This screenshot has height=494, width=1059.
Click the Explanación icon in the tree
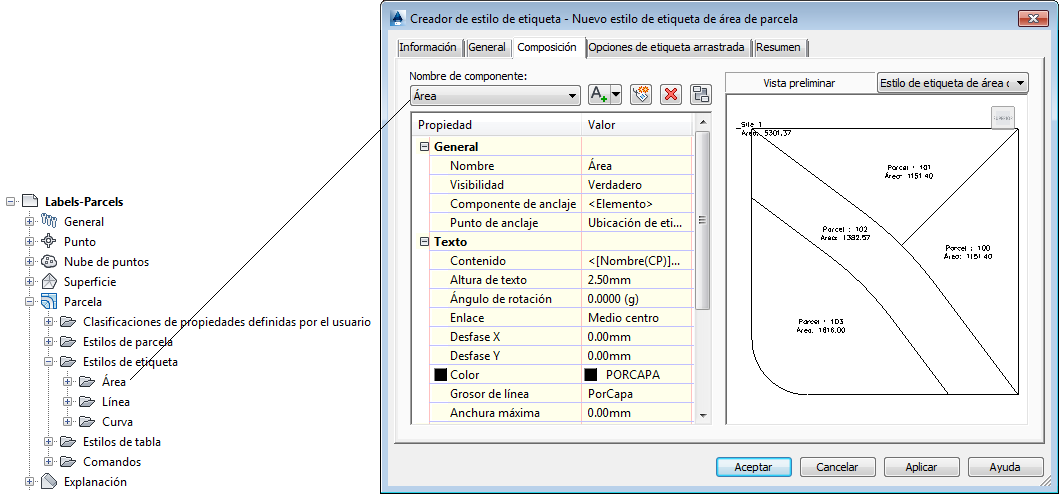(x=49, y=482)
